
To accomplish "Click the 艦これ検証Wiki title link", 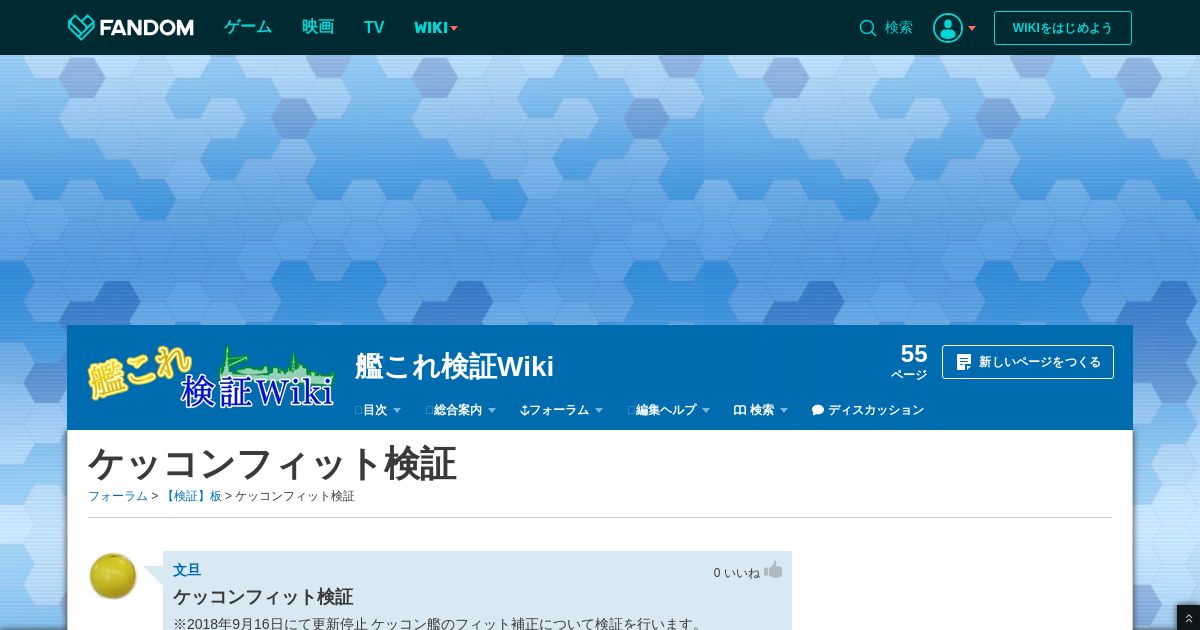I will [454, 366].
